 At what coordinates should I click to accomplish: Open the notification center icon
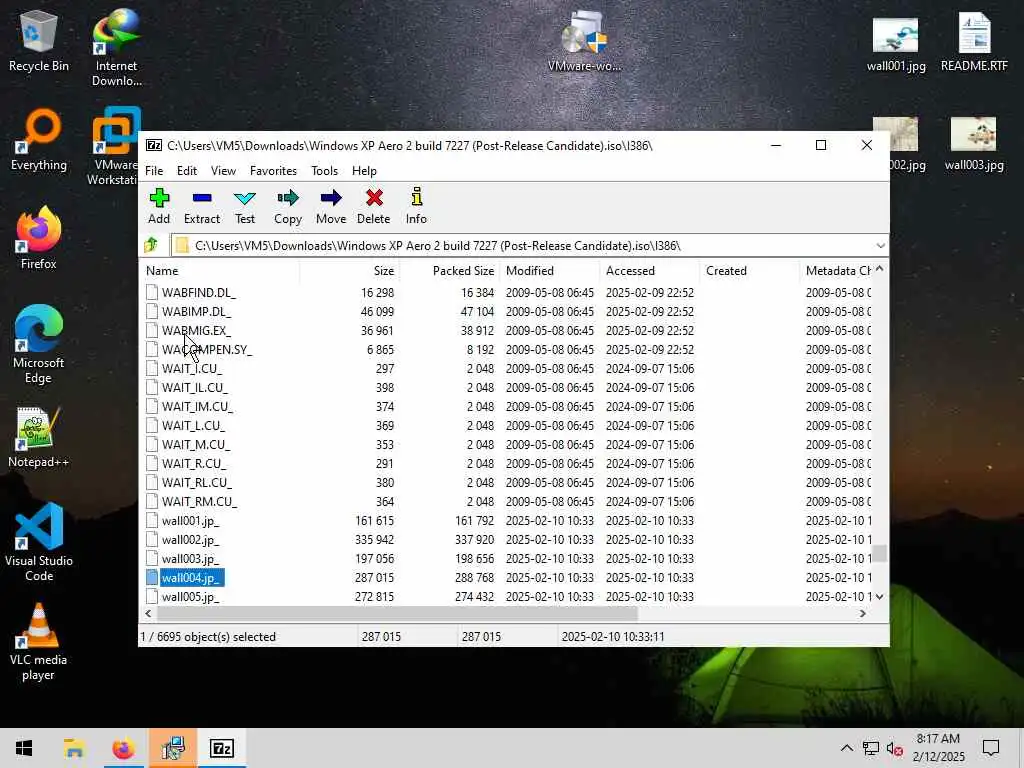point(991,748)
